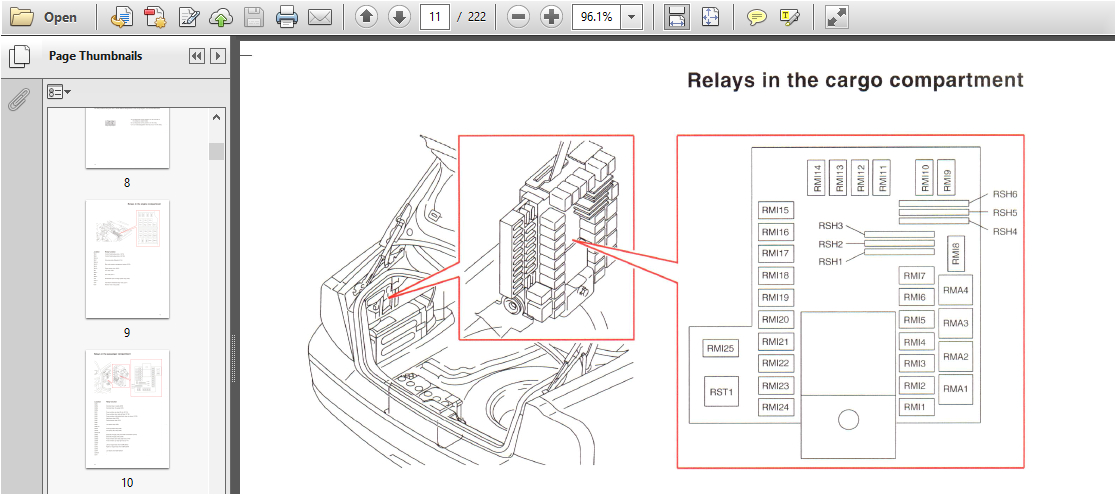The width and height of the screenshot is (1116, 495).
Task: Go to the previous page arrow
Action: click(x=366, y=17)
